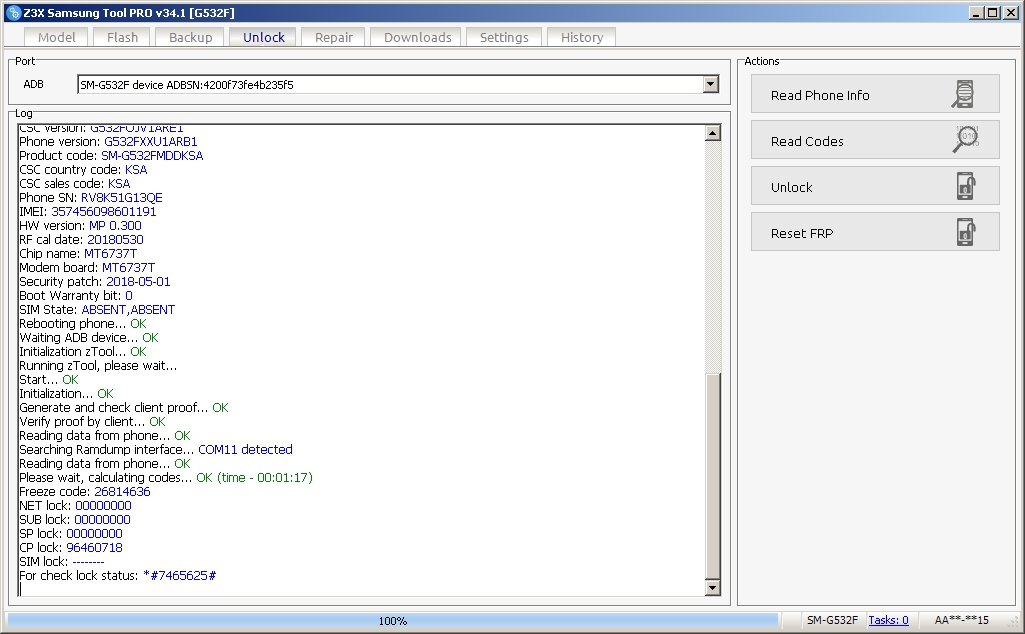This screenshot has width=1025, height=634.
Task: Click the 100% progress bar
Action: pyautogui.click(x=392, y=620)
